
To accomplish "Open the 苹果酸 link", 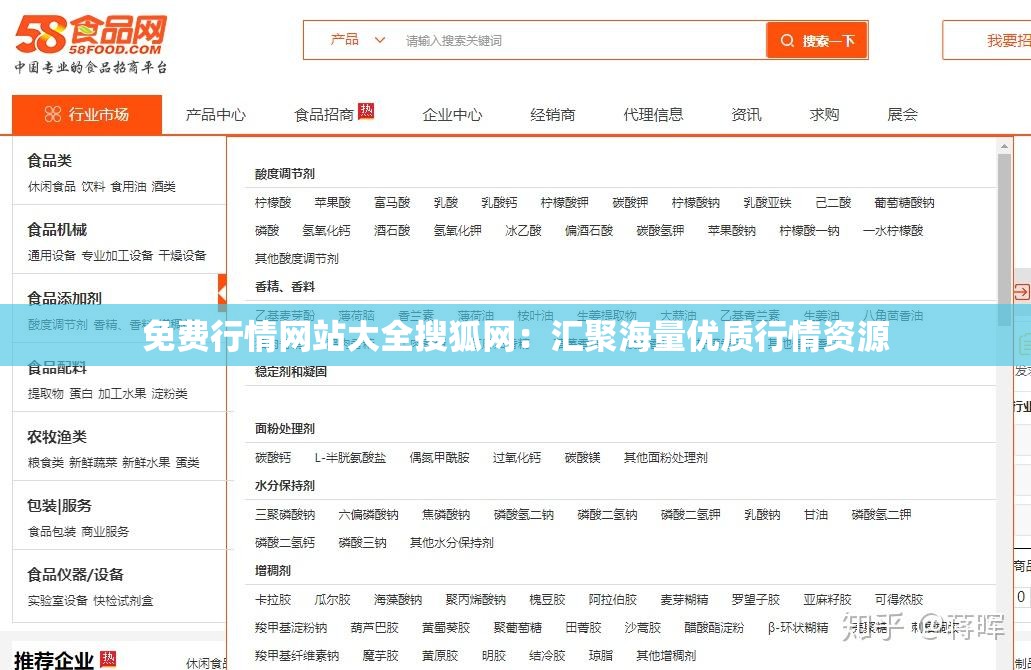I will [x=333, y=203].
